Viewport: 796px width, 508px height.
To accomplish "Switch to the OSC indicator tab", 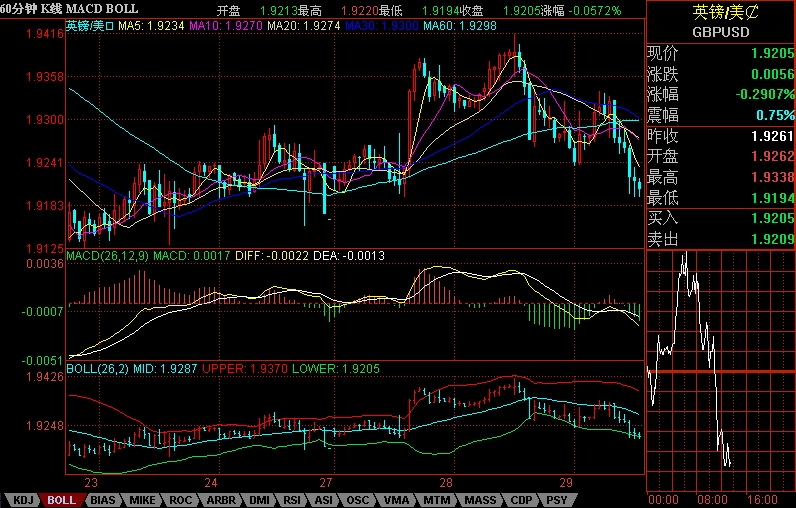I will coord(358,499).
